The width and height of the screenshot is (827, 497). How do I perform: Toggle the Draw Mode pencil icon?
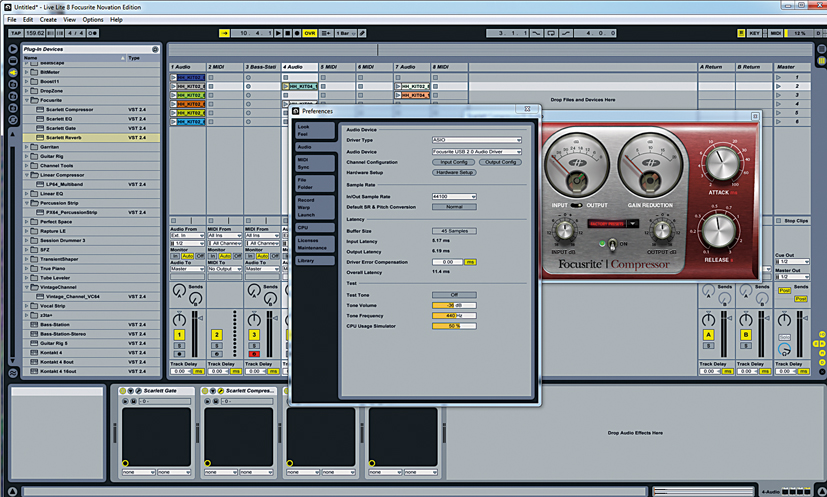point(362,33)
